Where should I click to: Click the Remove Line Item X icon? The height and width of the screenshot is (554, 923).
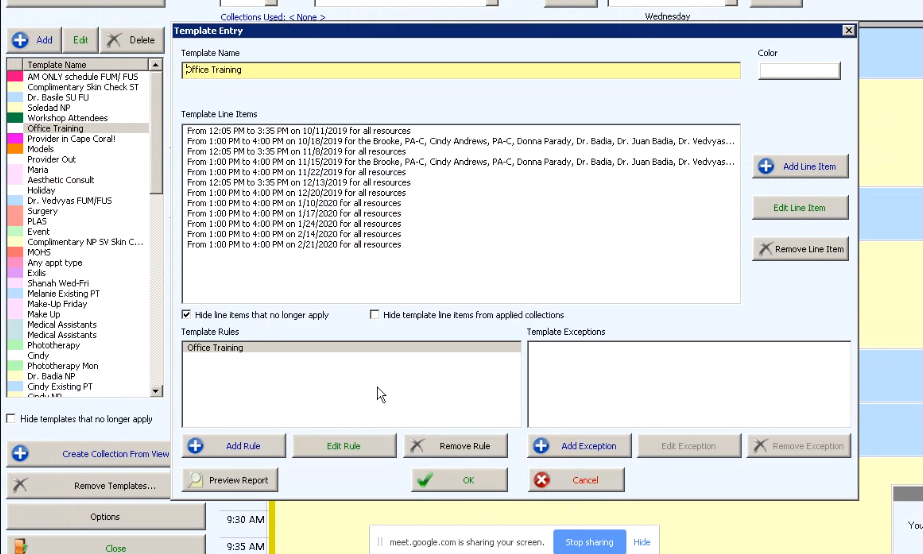tap(766, 249)
